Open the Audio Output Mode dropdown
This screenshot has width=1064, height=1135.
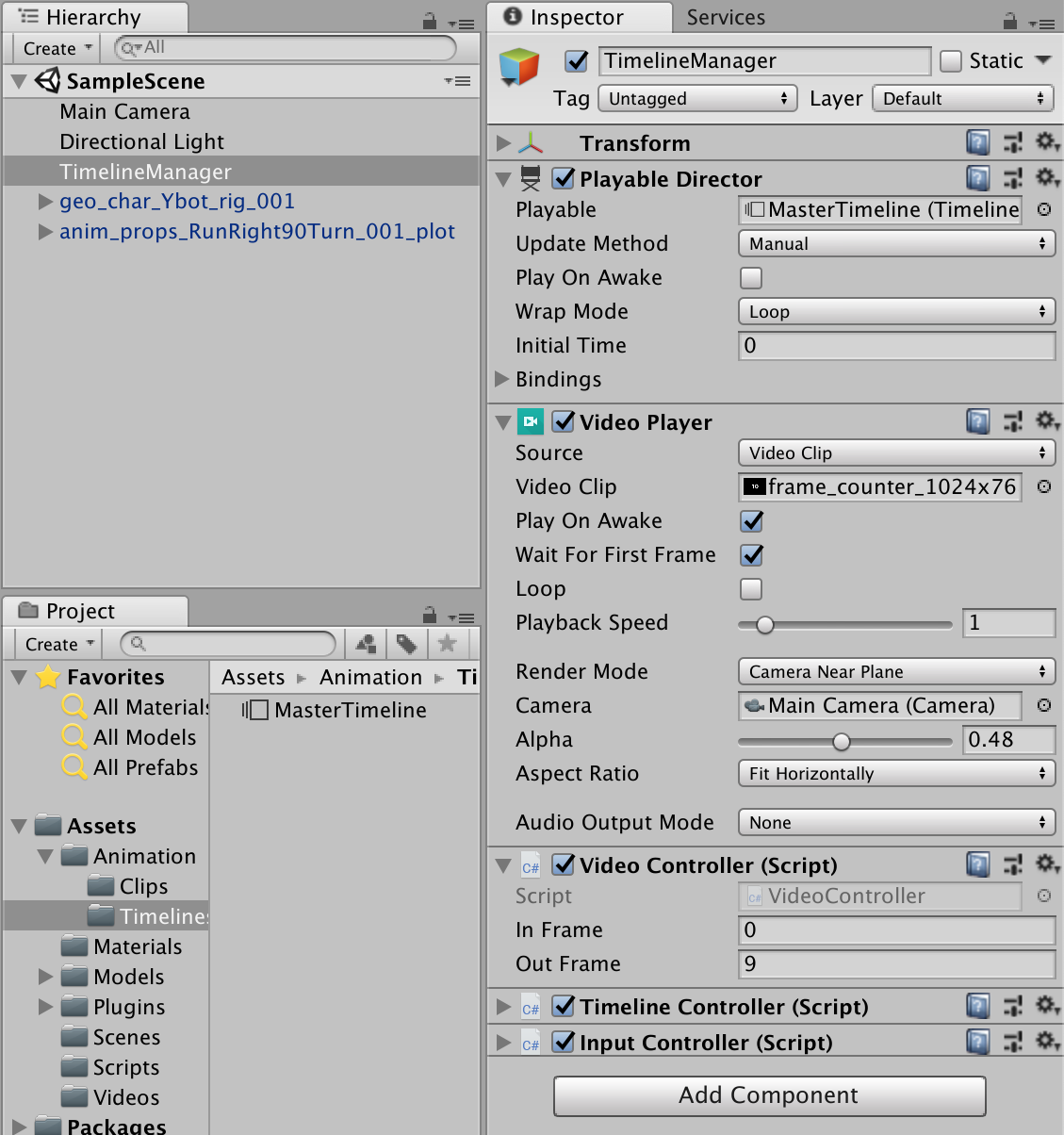pos(896,823)
